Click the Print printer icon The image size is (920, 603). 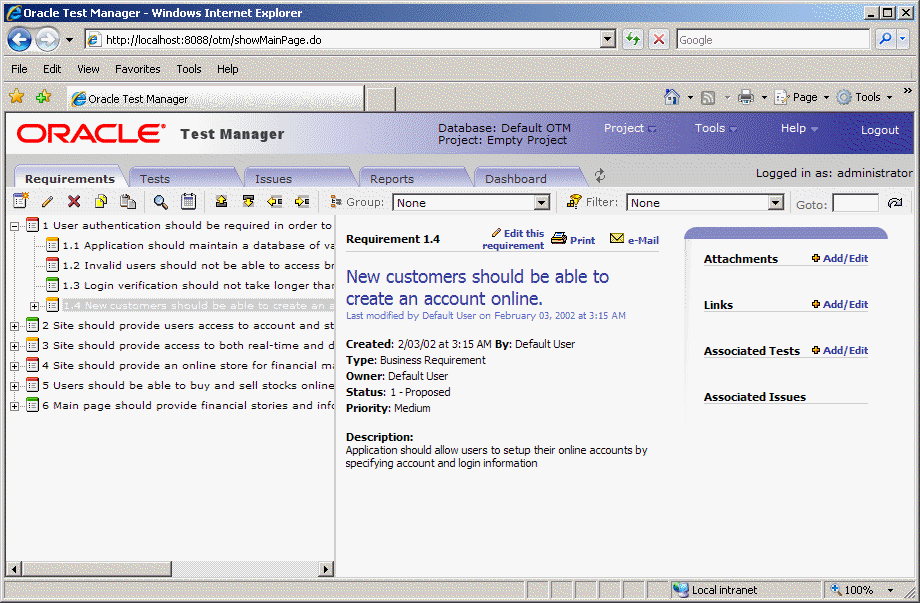pos(559,238)
